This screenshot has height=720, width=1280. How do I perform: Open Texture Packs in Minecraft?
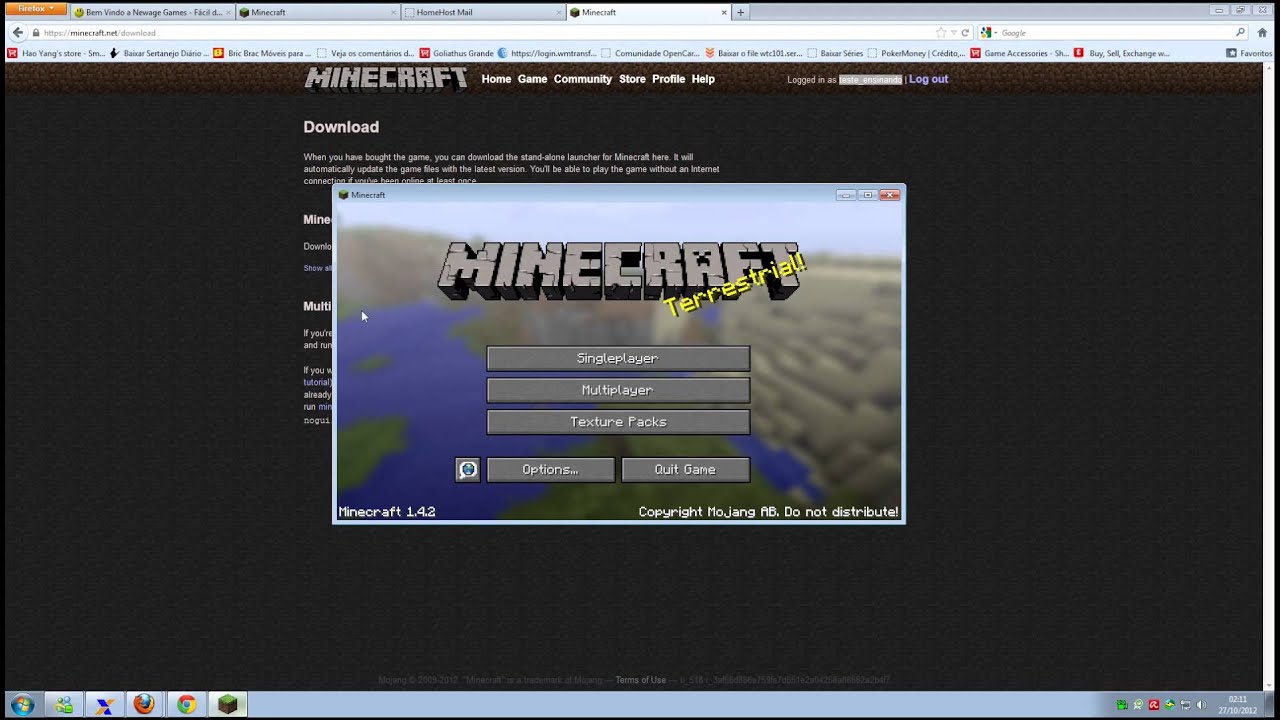point(618,422)
